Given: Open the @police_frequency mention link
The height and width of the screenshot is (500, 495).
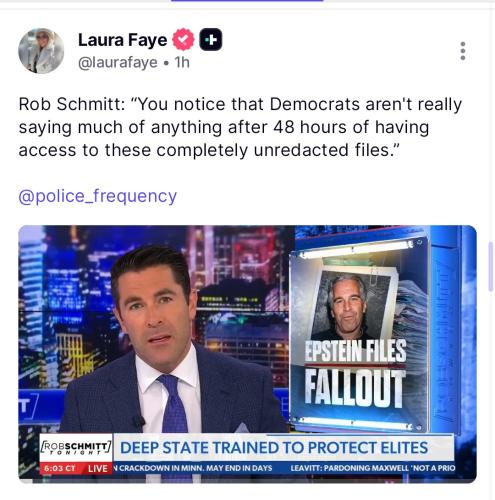Looking at the screenshot, I should click(97, 196).
